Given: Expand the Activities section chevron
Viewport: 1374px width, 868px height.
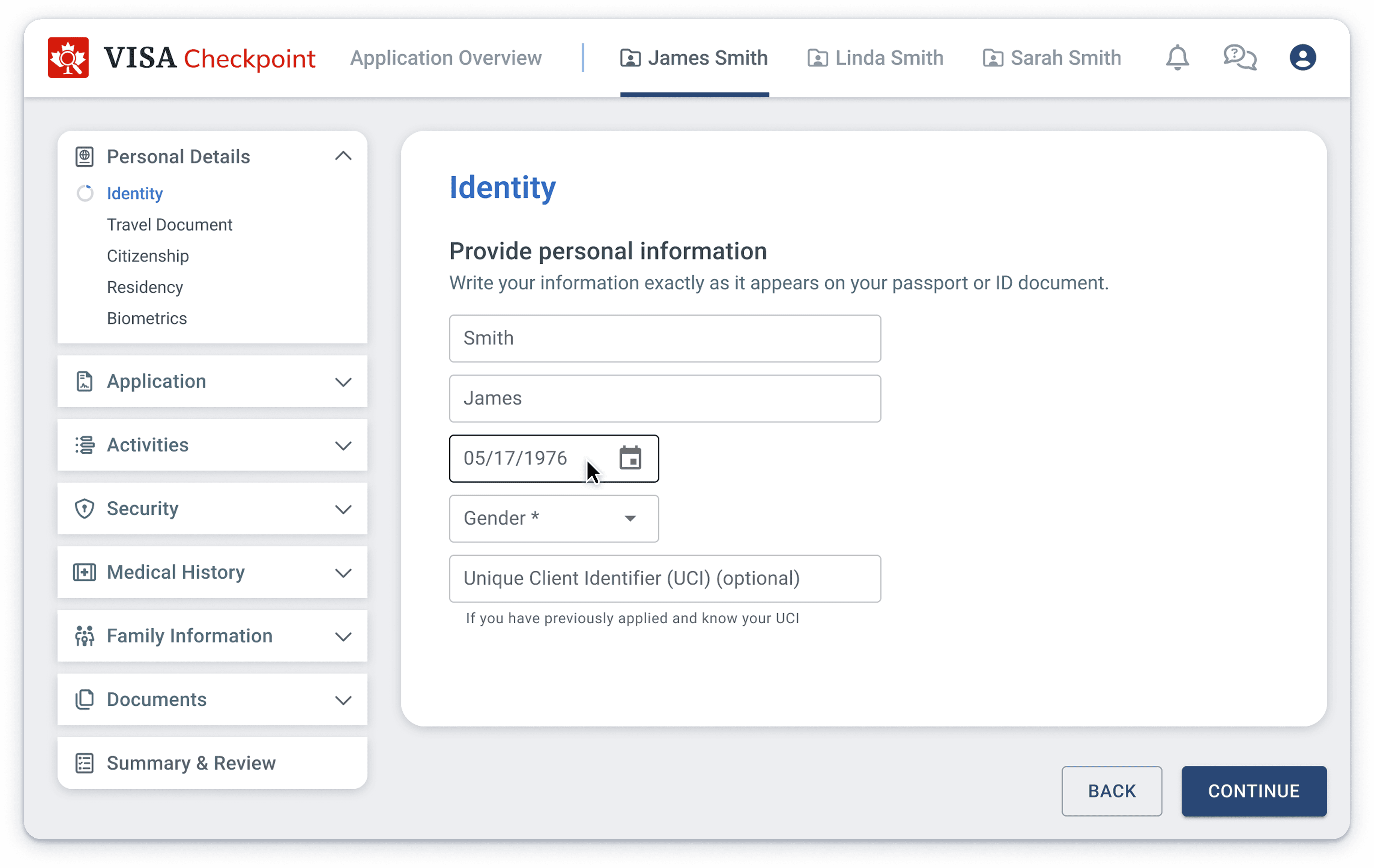Looking at the screenshot, I should click(343, 445).
